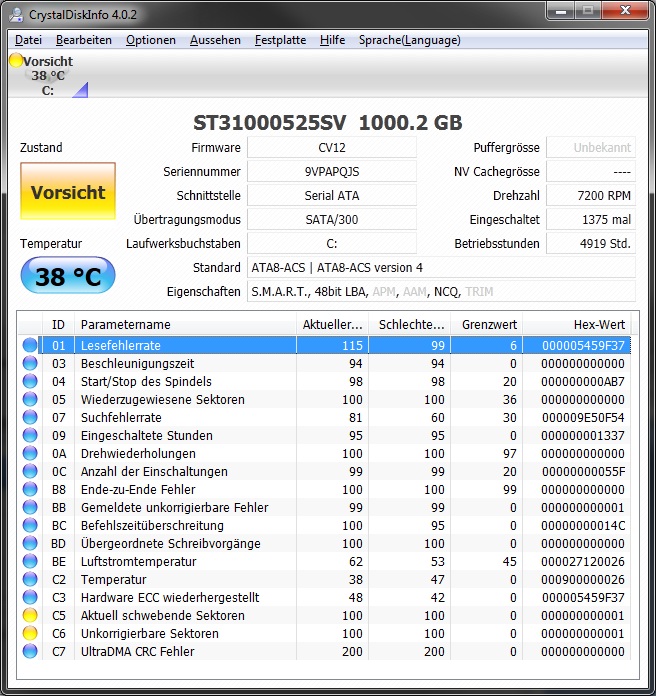Click the yellow Vorsicht health status button

click(68, 191)
